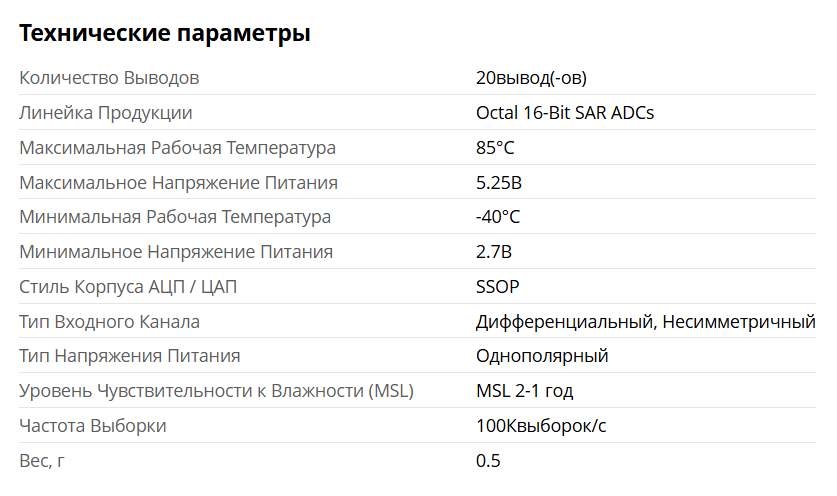Screen dimensions: 837x496
Task: Click the 'Однополярный' supply type value
Action: pos(542,356)
